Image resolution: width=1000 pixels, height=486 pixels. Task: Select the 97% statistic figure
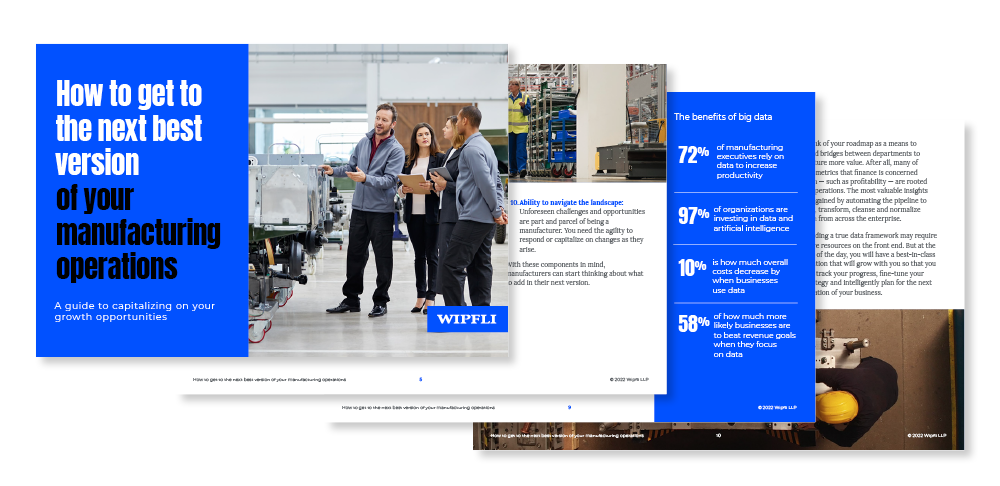pos(693,212)
